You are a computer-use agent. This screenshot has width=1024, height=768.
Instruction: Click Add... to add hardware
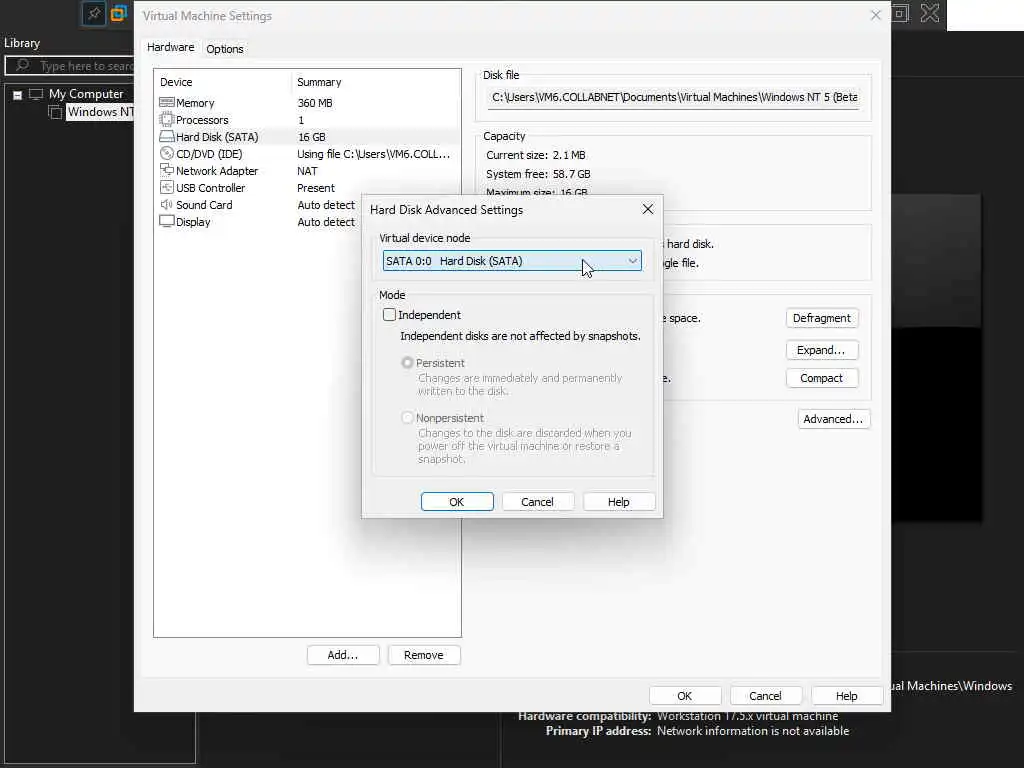(x=343, y=655)
